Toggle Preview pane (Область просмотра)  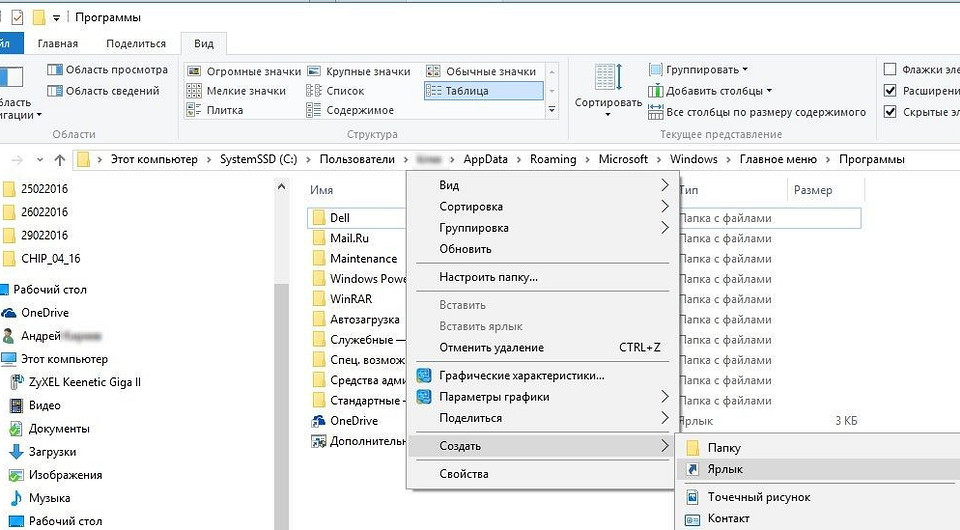pos(107,70)
